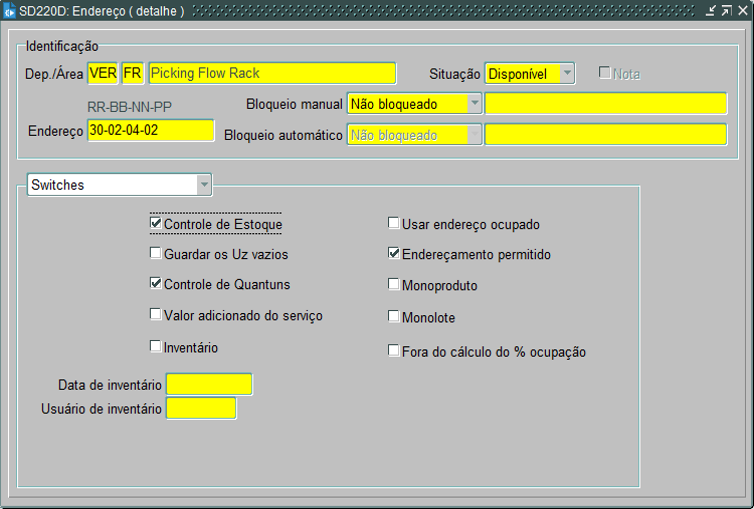Screen dimensions: 754x509
Task: Maximize the Endereço detalhe window
Action: pos(727,11)
